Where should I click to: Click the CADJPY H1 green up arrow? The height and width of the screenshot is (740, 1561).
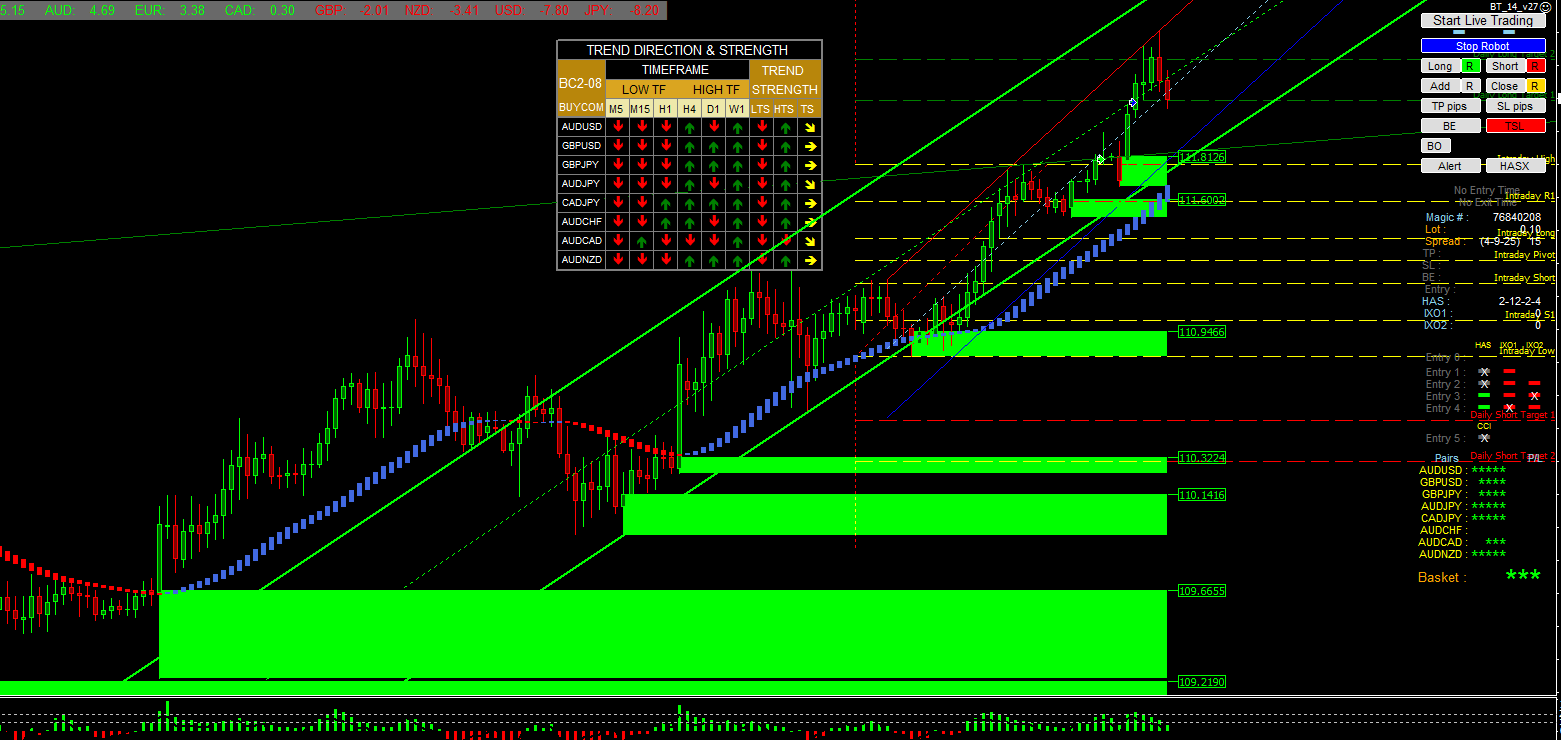[x=665, y=203]
